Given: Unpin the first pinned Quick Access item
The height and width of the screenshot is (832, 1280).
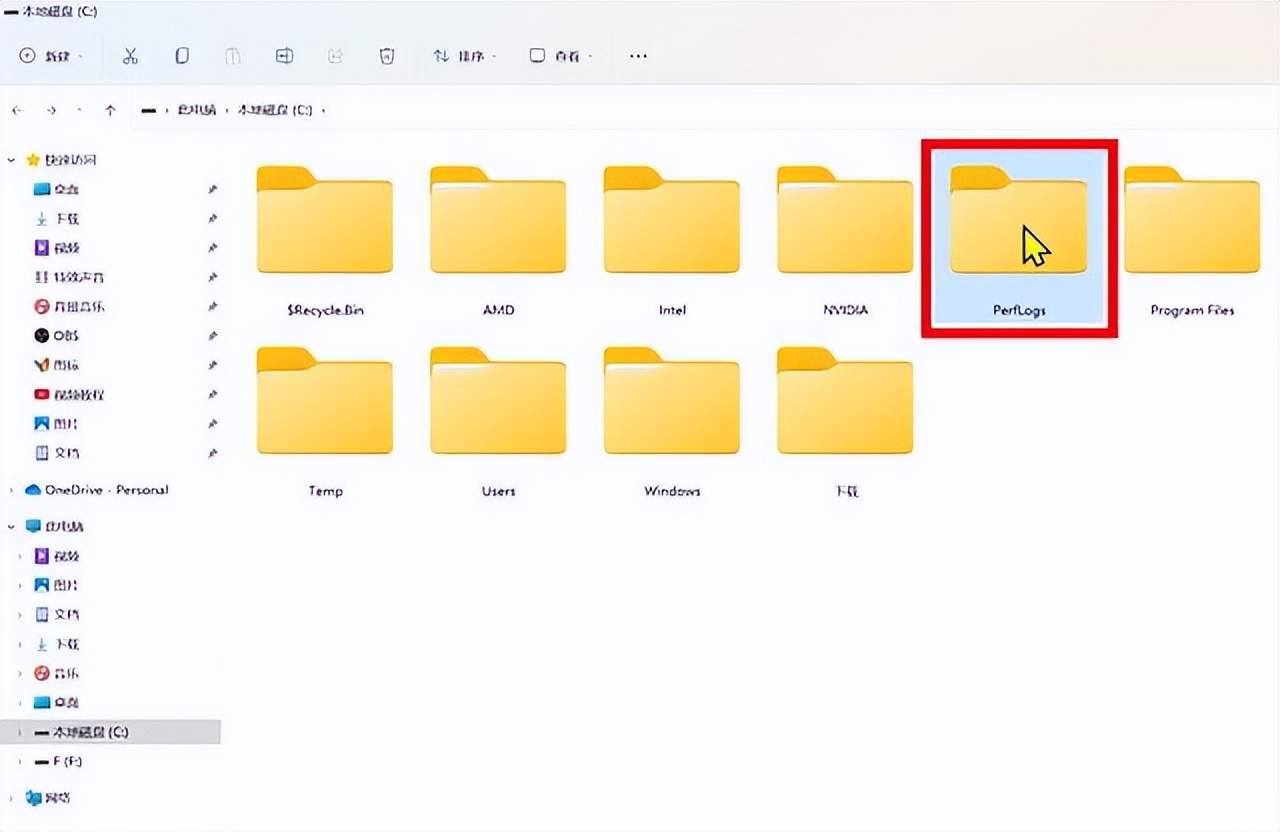Looking at the screenshot, I should (213, 188).
